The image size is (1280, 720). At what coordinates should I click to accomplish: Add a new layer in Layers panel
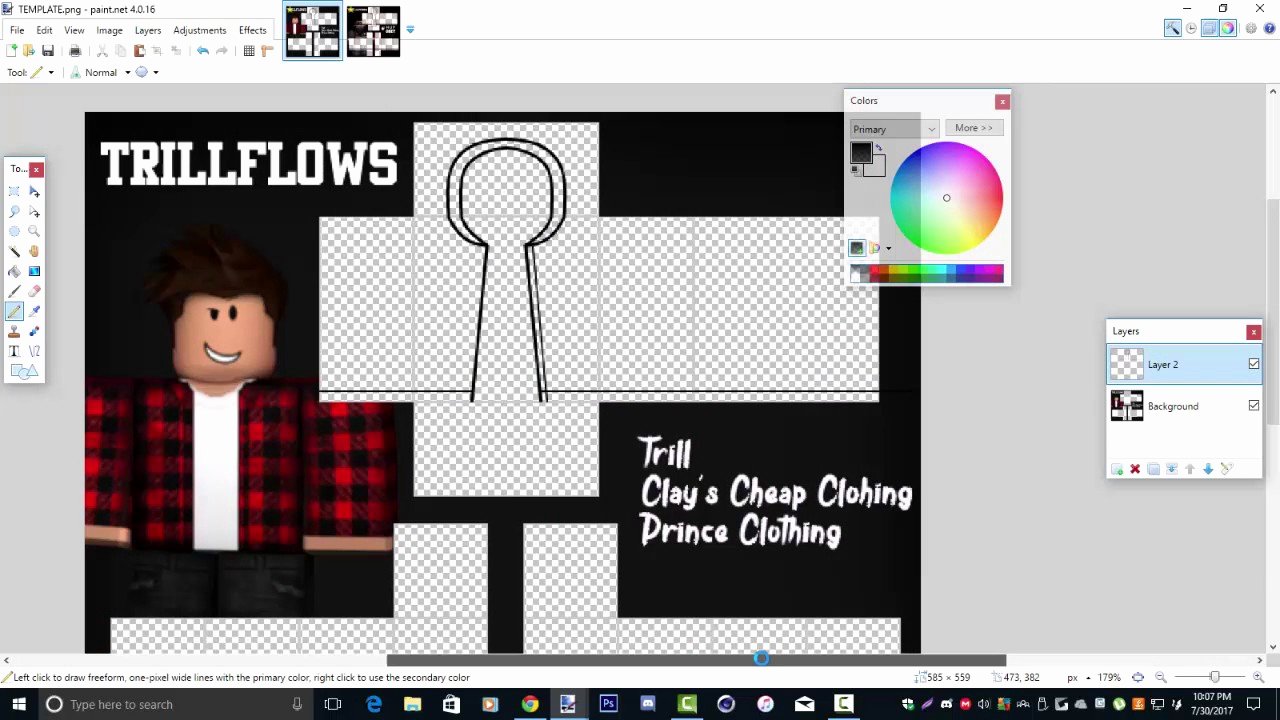[1117, 469]
